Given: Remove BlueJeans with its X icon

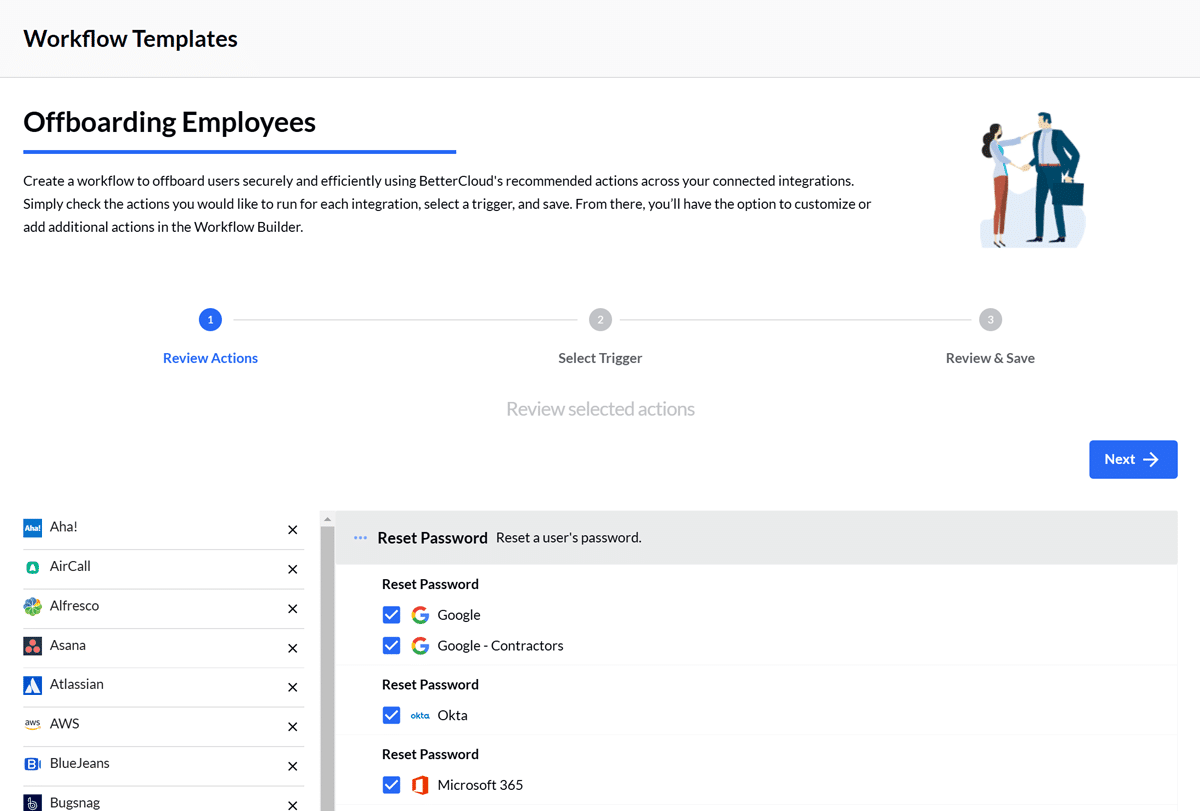Looking at the screenshot, I should pos(293,766).
